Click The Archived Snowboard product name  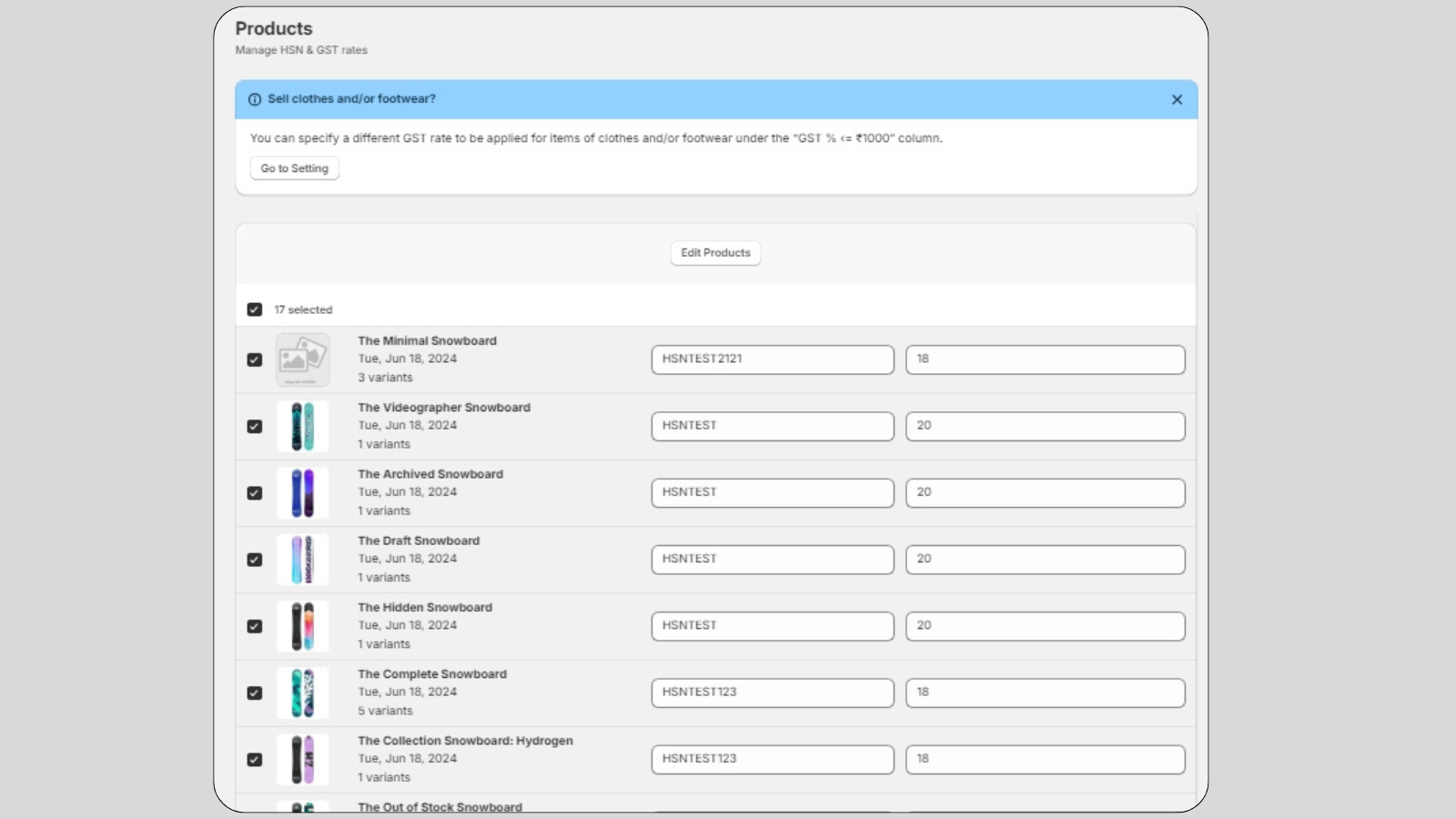430,474
